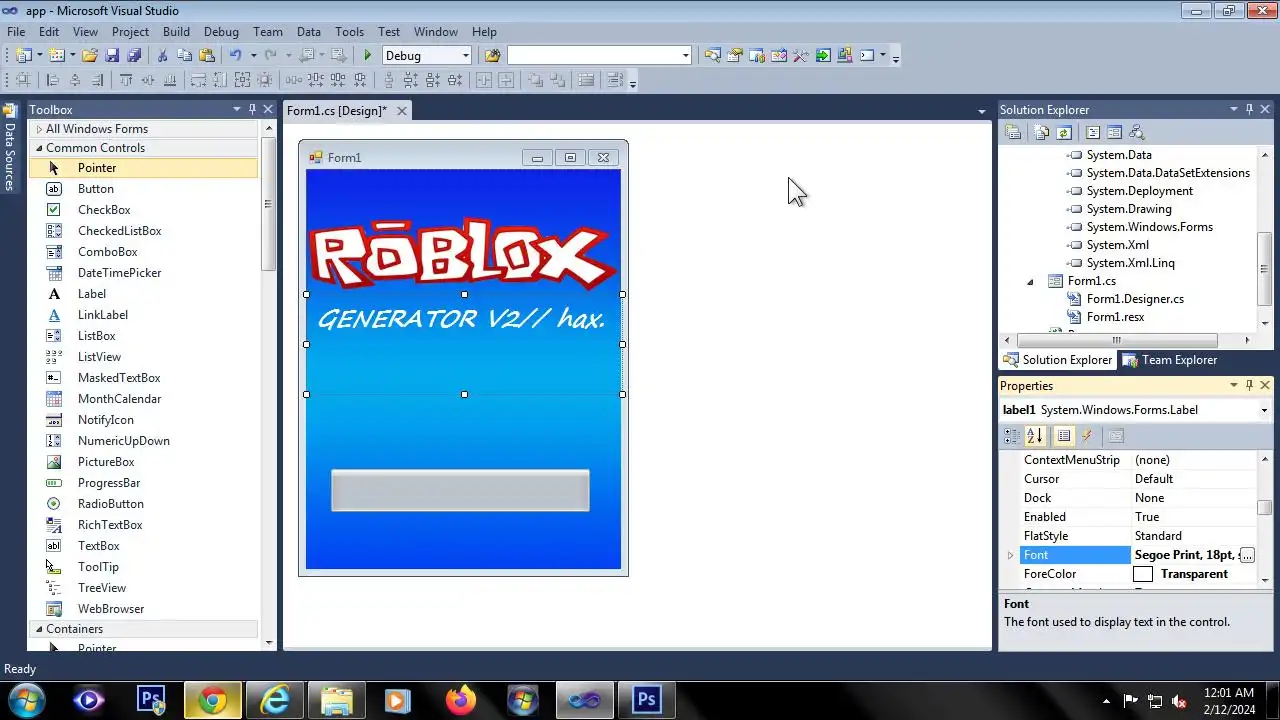Open Google Chrome from the taskbar

[x=212, y=701]
